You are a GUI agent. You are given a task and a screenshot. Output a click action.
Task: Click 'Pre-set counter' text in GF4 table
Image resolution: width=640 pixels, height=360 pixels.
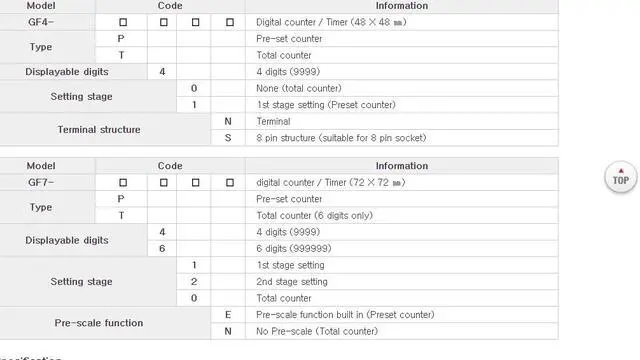(289, 39)
